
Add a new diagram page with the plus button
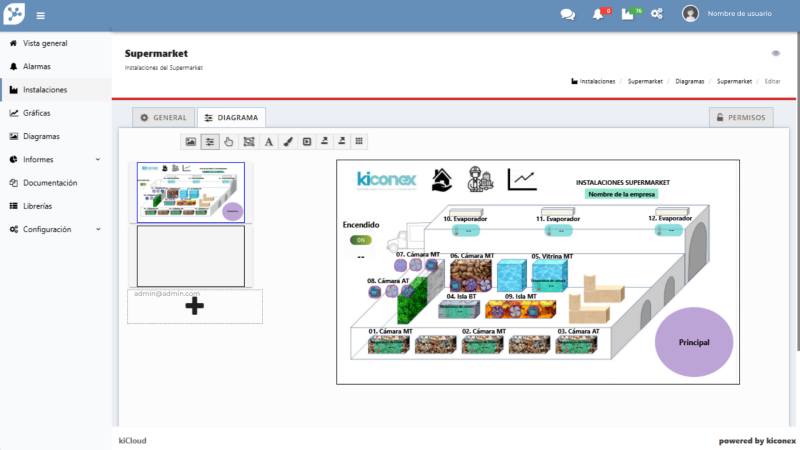(194, 306)
